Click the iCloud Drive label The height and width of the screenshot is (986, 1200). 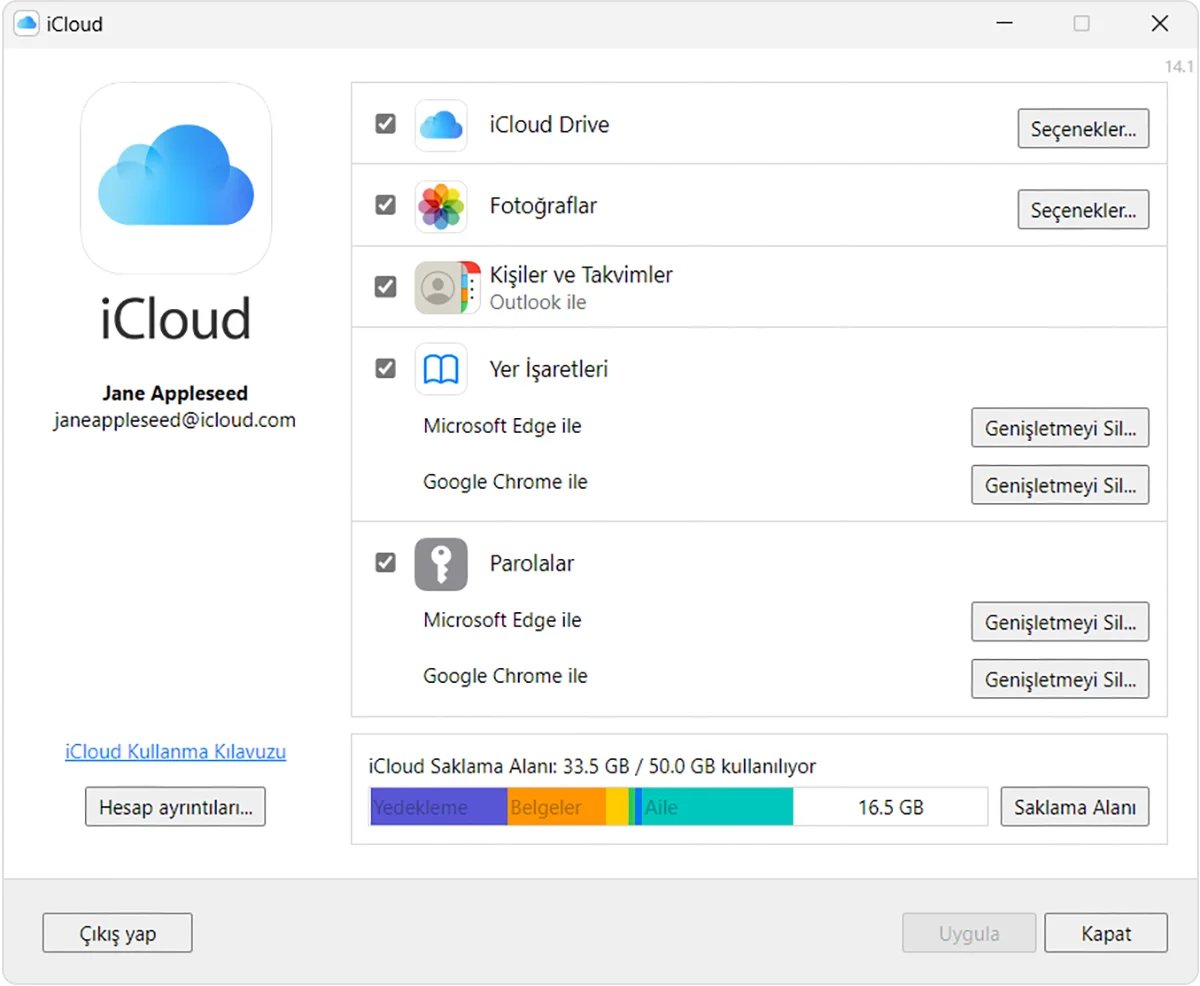point(549,125)
